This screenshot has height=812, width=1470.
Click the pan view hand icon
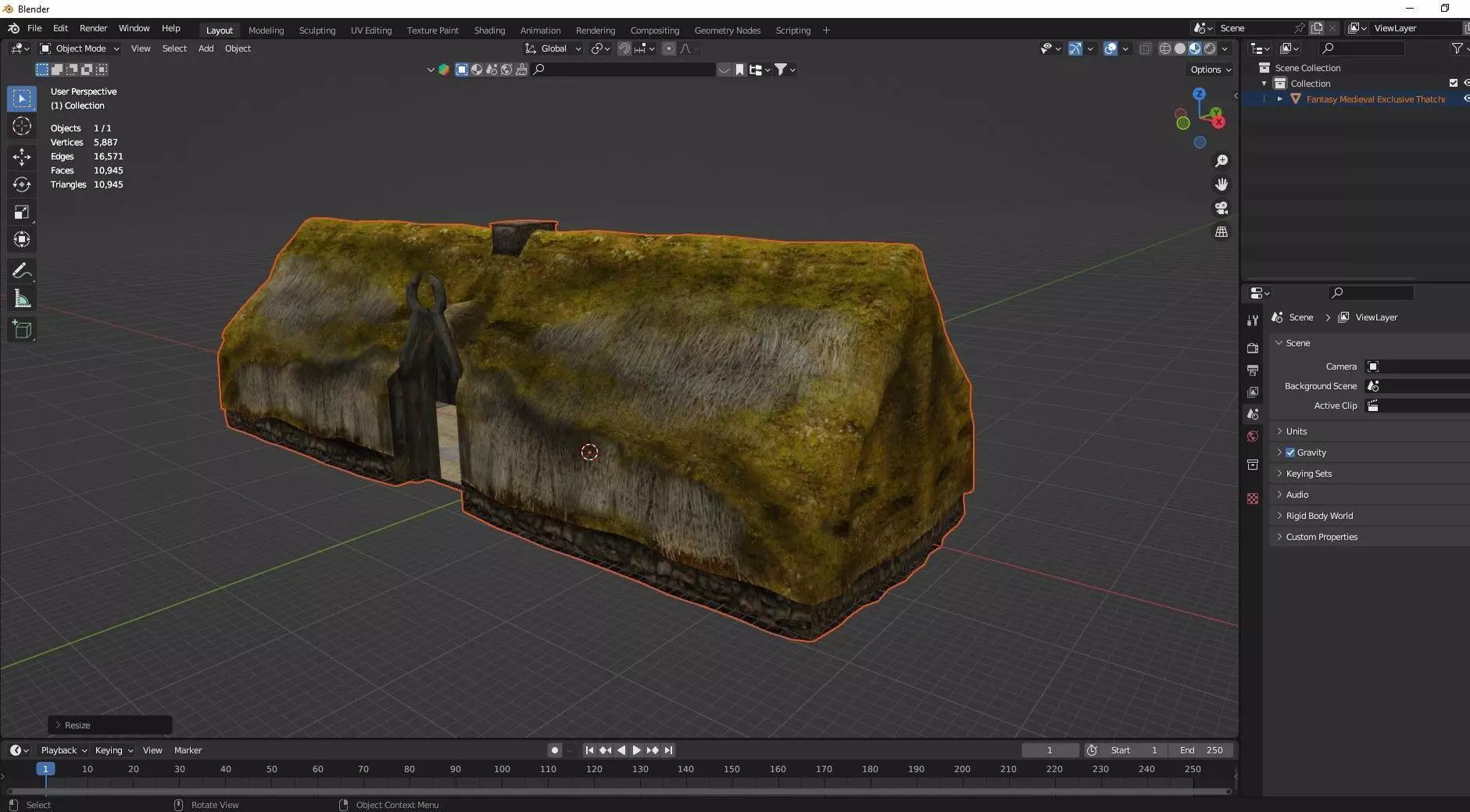pos(1221,184)
